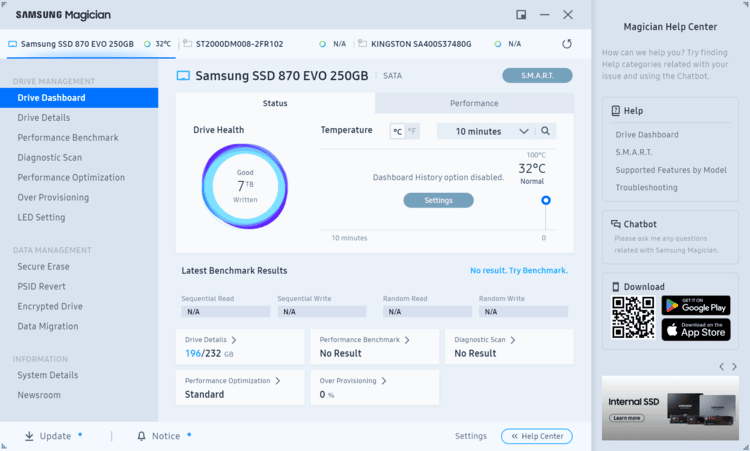Image resolution: width=750 pixels, height=451 pixels.
Task: Click the Chatbot speech bubble icon
Action: tap(616, 224)
